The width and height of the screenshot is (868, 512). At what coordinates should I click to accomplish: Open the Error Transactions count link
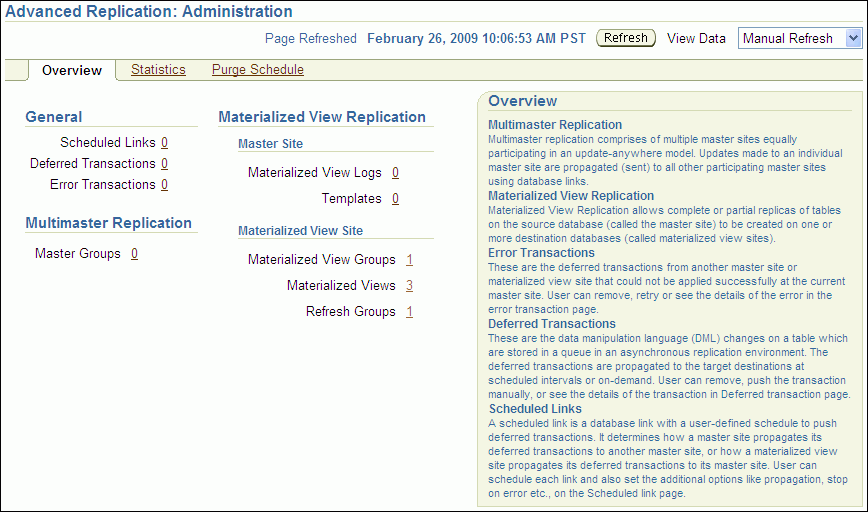164,185
